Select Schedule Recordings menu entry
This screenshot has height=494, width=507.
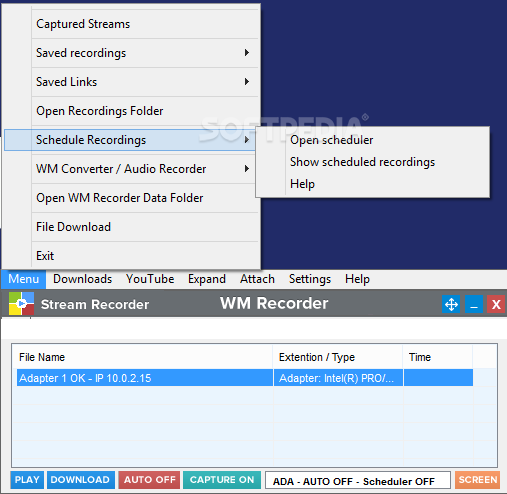coord(130,140)
